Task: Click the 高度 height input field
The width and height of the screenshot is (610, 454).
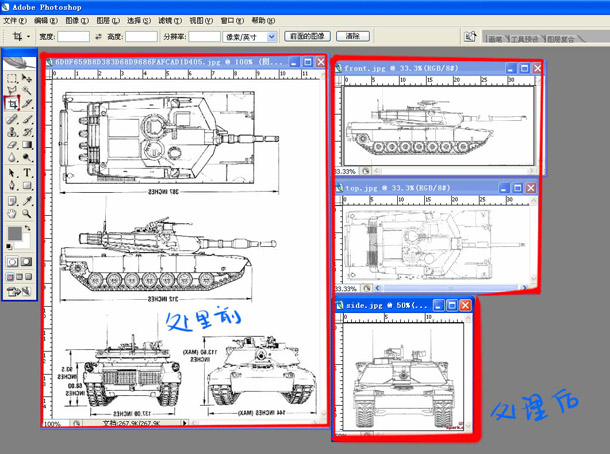Action: 141,37
